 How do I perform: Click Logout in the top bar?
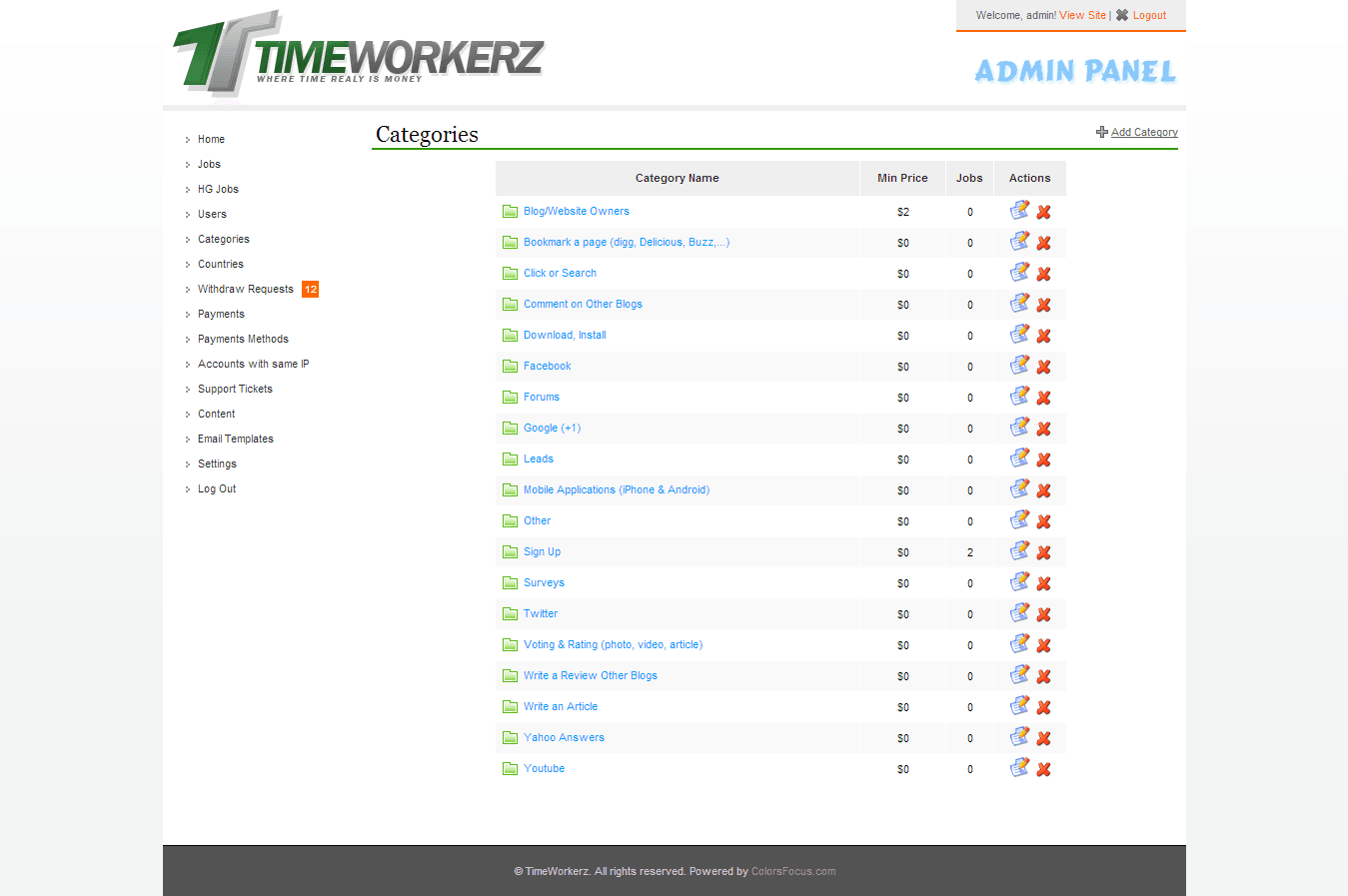click(1149, 15)
